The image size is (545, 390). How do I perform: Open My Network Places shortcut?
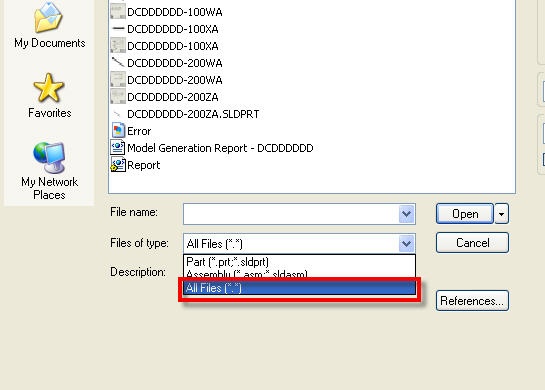point(49,171)
